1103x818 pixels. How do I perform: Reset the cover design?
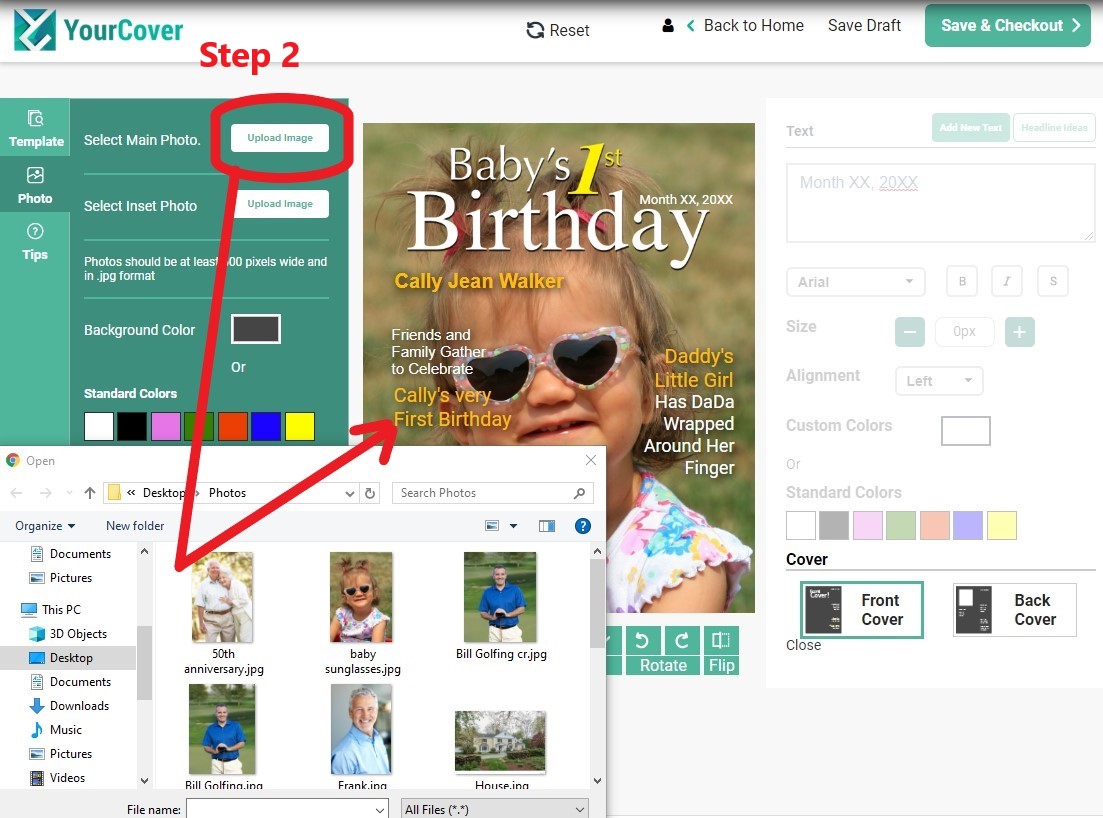click(558, 30)
